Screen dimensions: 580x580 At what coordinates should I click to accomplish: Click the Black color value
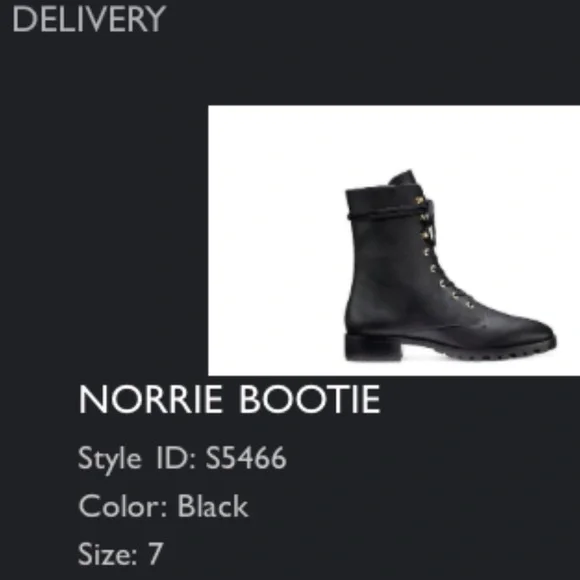click(213, 506)
